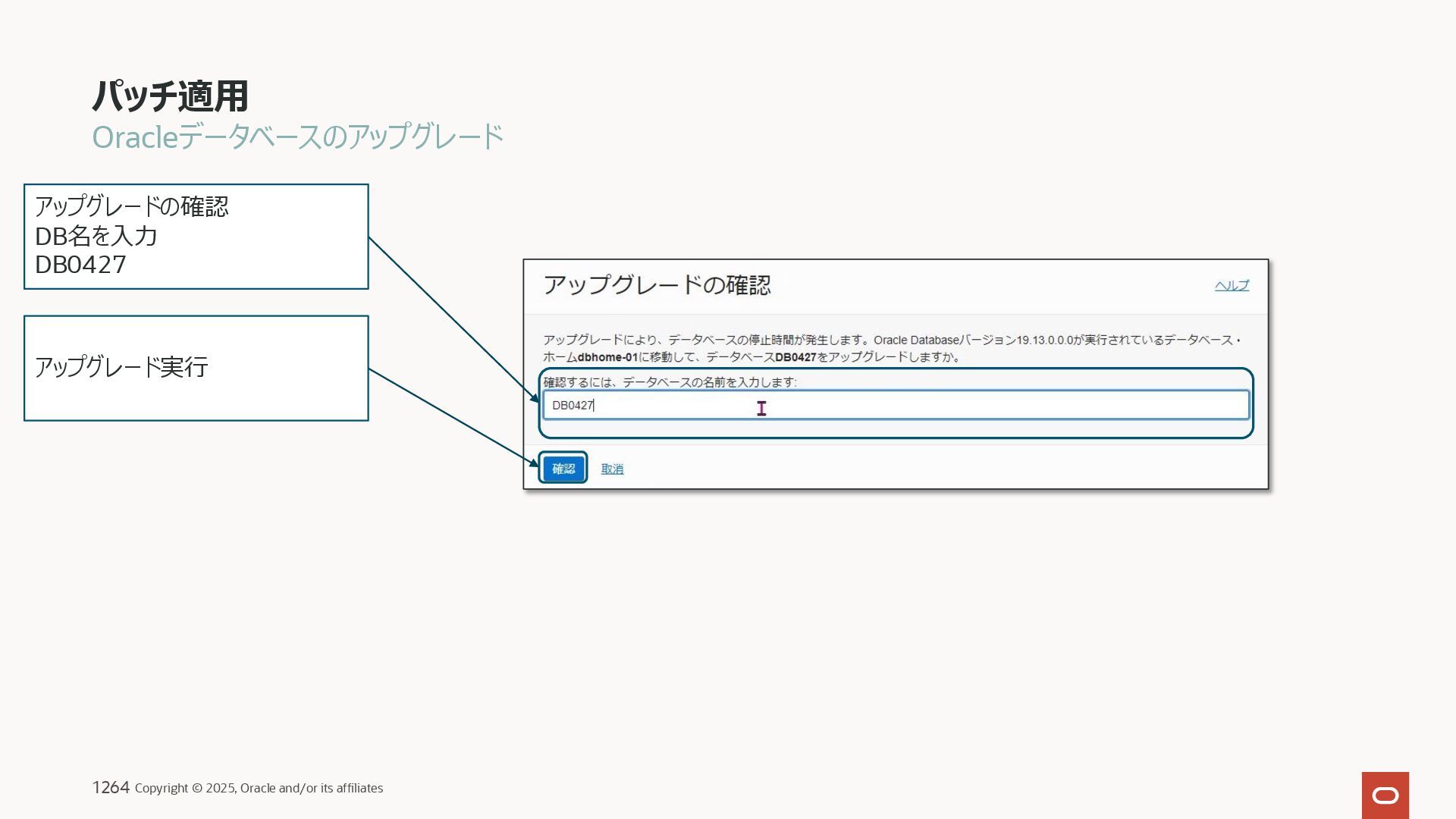This screenshot has height=819, width=1456.
Task: Select the アップグレード実行 callout box
Action: coord(196,368)
